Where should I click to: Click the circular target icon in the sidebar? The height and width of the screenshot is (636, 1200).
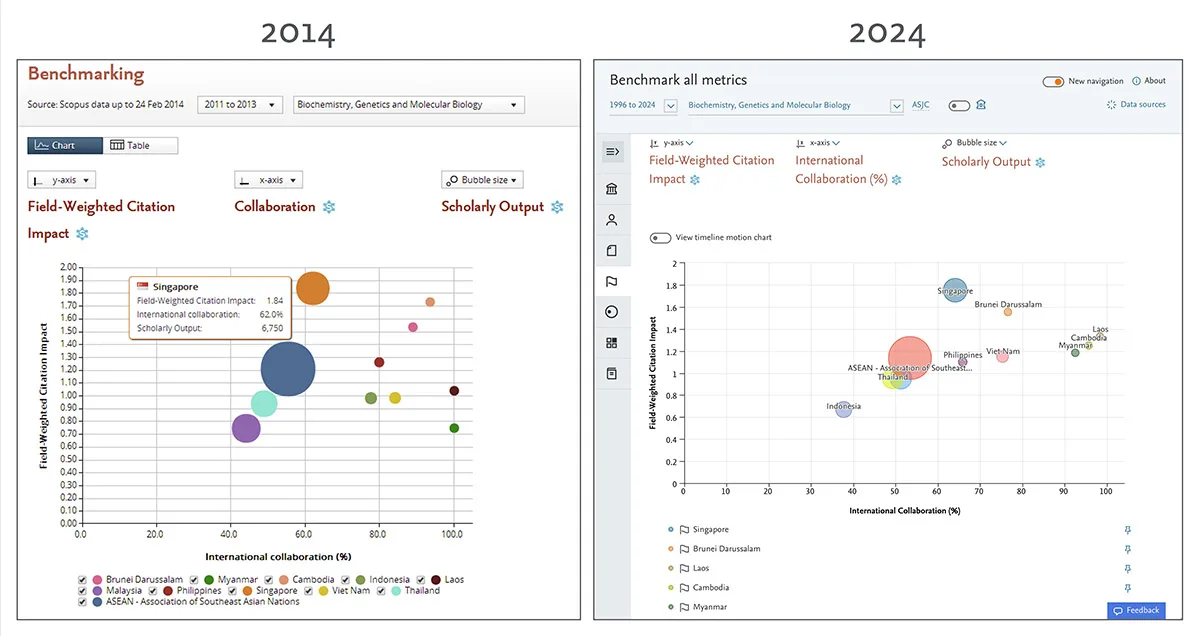(x=612, y=312)
